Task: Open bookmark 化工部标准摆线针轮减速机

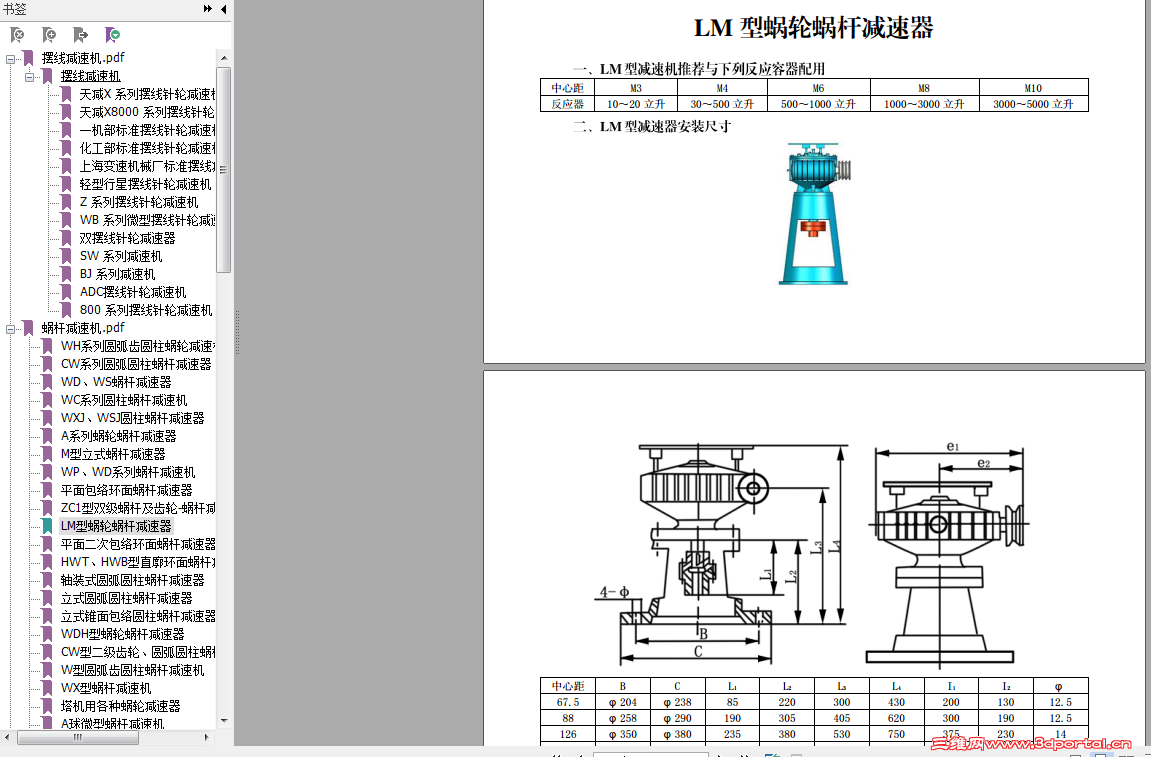Action: click(148, 148)
